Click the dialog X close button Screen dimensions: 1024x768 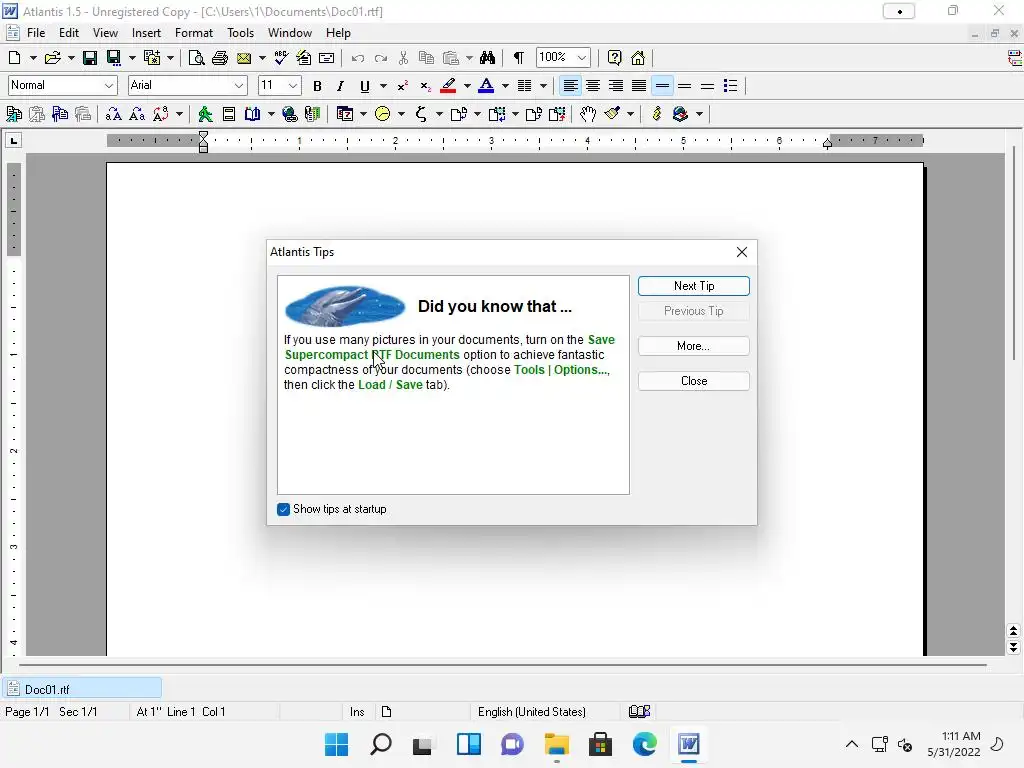click(742, 252)
